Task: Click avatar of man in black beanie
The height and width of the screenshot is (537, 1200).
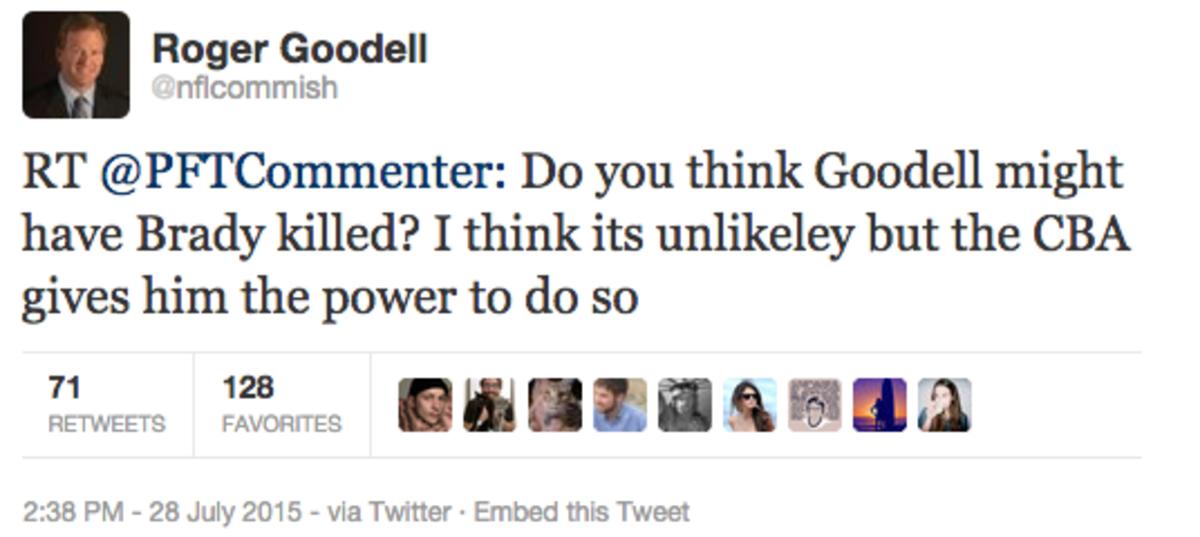Action: point(424,405)
